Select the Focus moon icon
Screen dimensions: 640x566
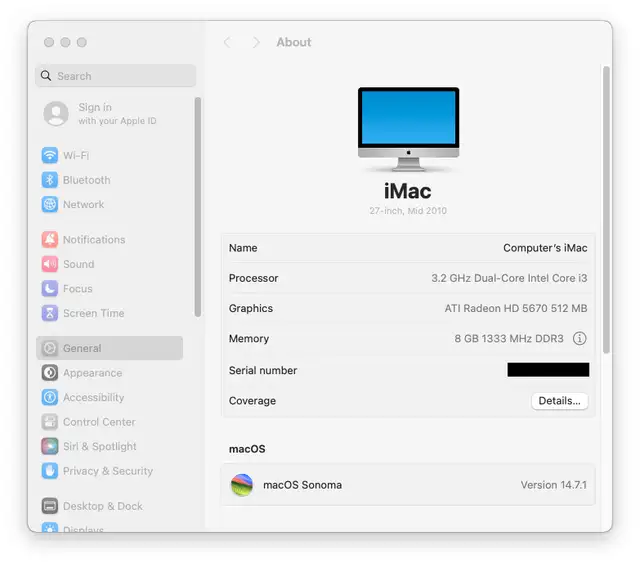coord(50,289)
